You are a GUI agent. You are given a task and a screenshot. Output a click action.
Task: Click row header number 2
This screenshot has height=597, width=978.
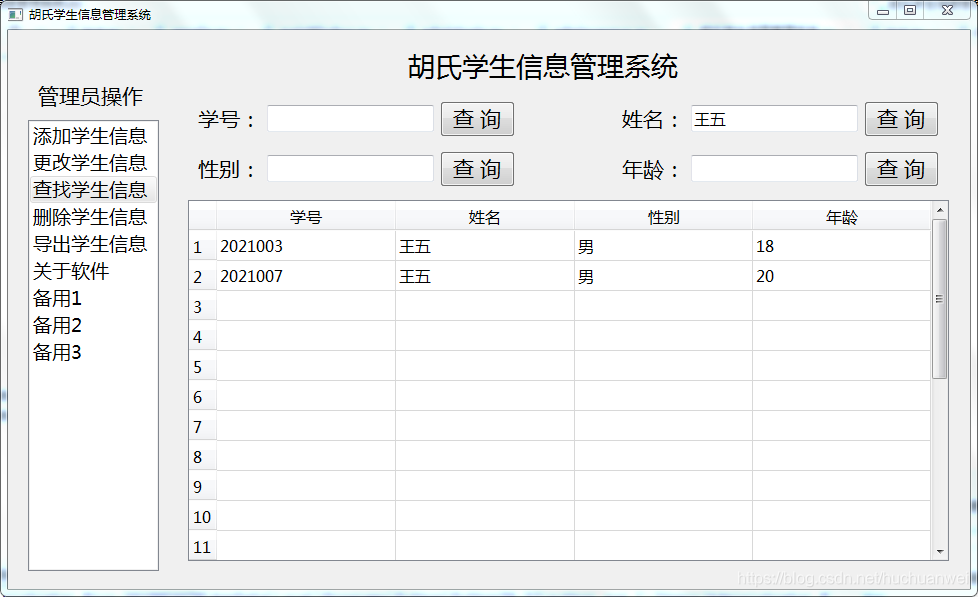pos(203,276)
